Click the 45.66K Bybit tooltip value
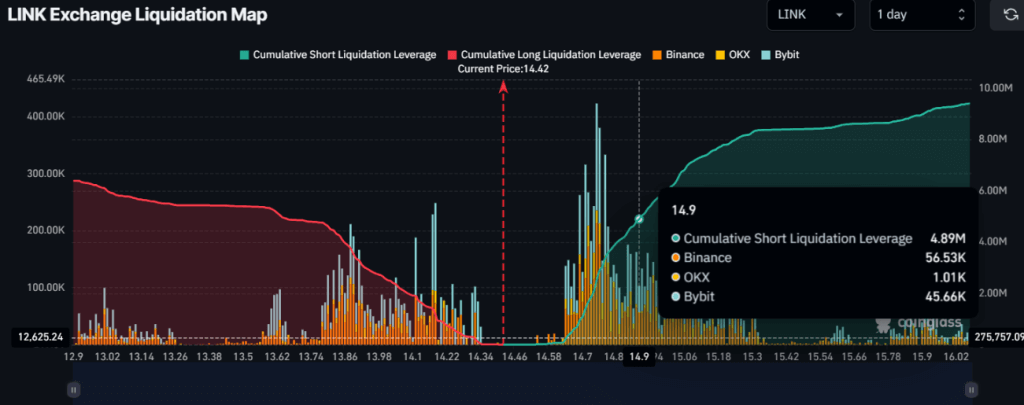Screen dimensions: 1024x405 click(946, 297)
